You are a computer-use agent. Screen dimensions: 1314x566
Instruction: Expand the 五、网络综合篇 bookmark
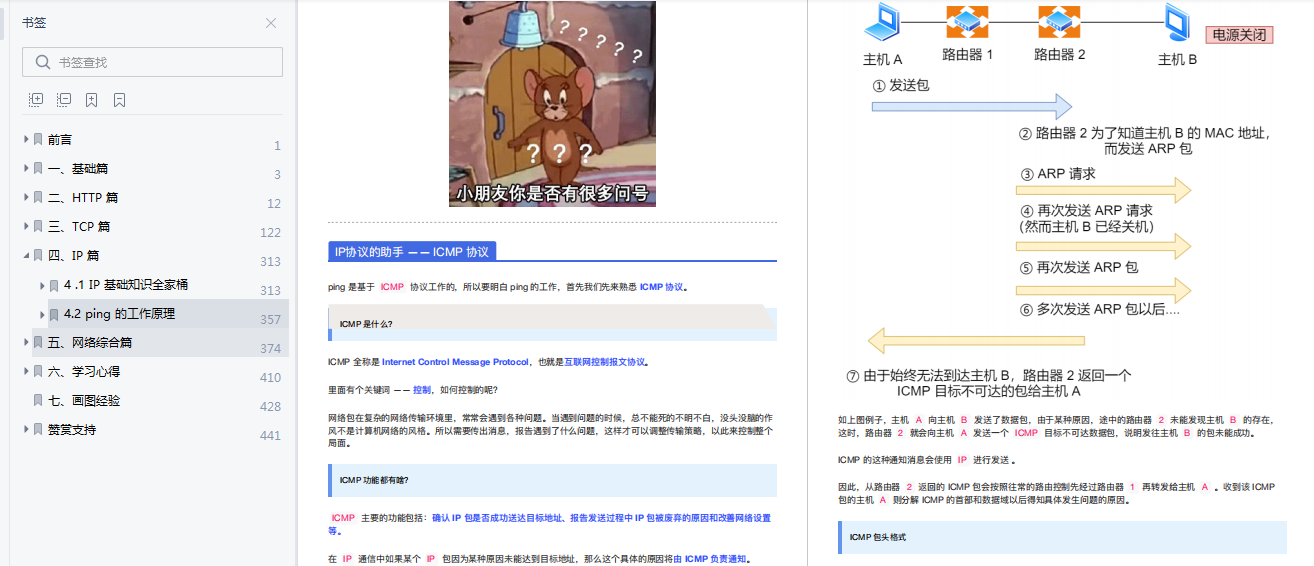click(x=26, y=342)
